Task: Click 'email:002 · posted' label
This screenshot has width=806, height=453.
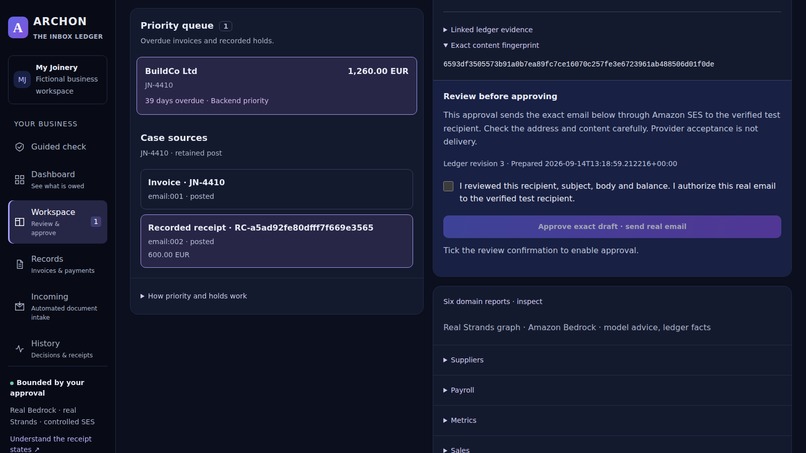Action: 181,242
